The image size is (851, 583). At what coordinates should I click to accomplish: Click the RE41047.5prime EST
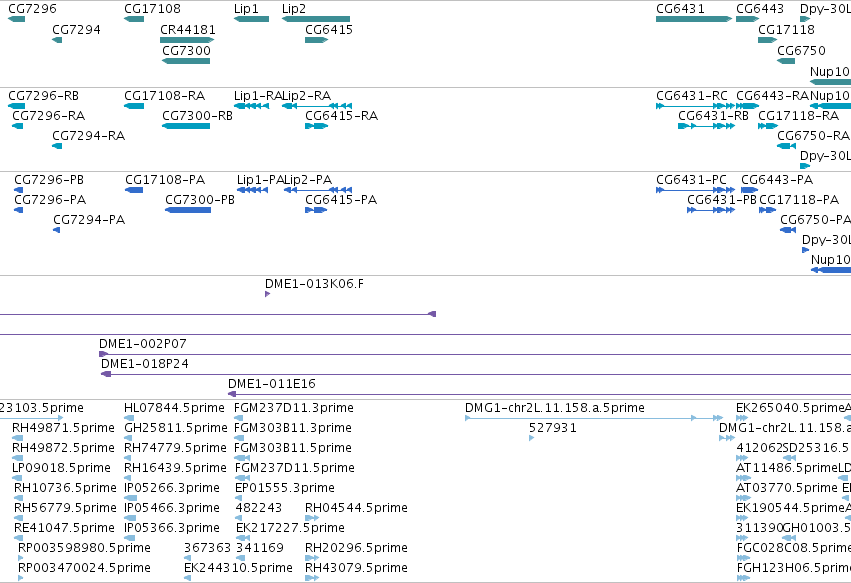[x=19, y=538]
